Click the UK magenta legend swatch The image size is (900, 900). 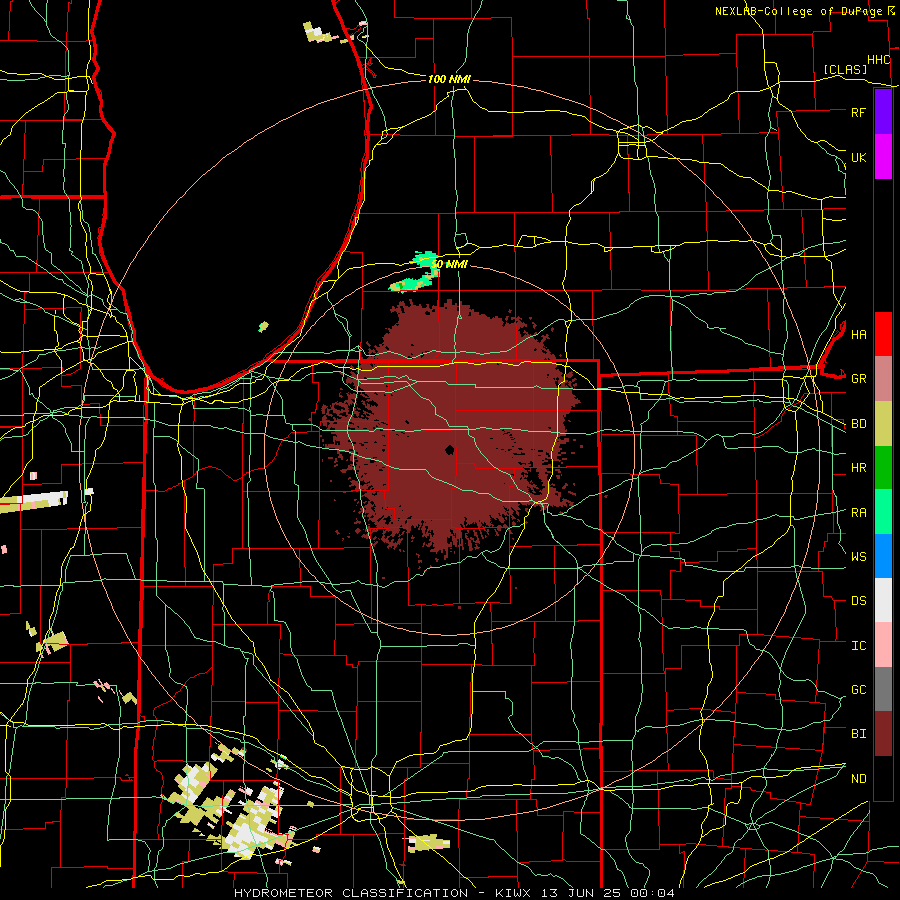883,157
